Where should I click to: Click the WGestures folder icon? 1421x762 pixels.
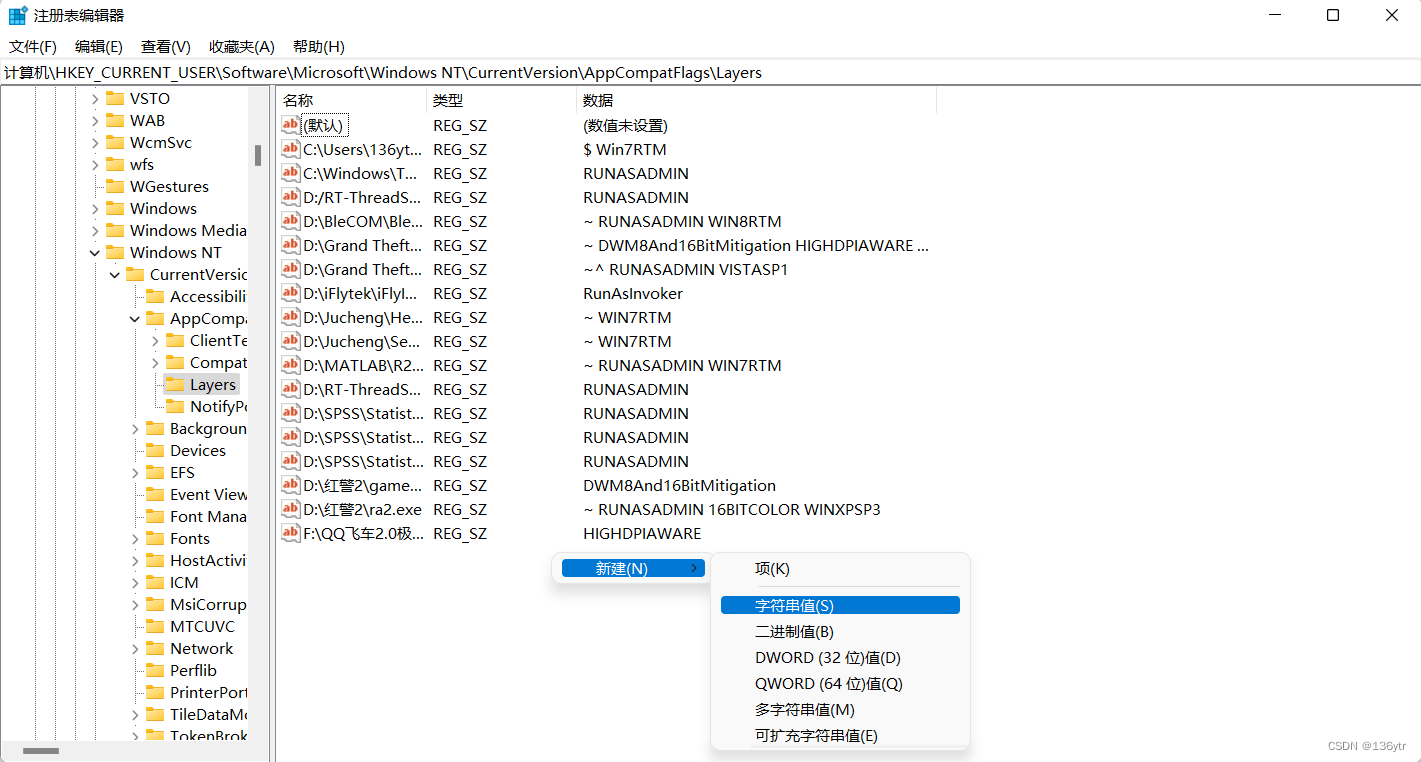(114, 186)
